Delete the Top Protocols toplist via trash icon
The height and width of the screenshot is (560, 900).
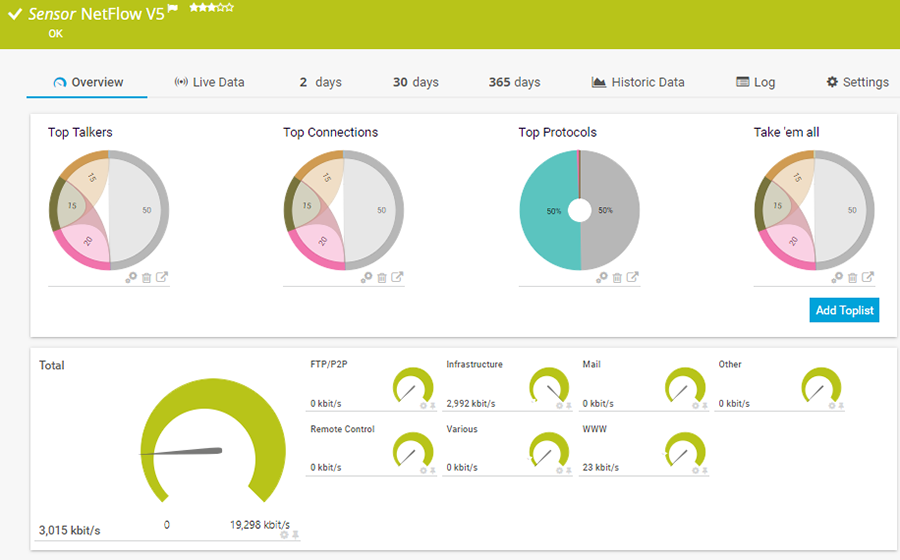coord(617,278)
